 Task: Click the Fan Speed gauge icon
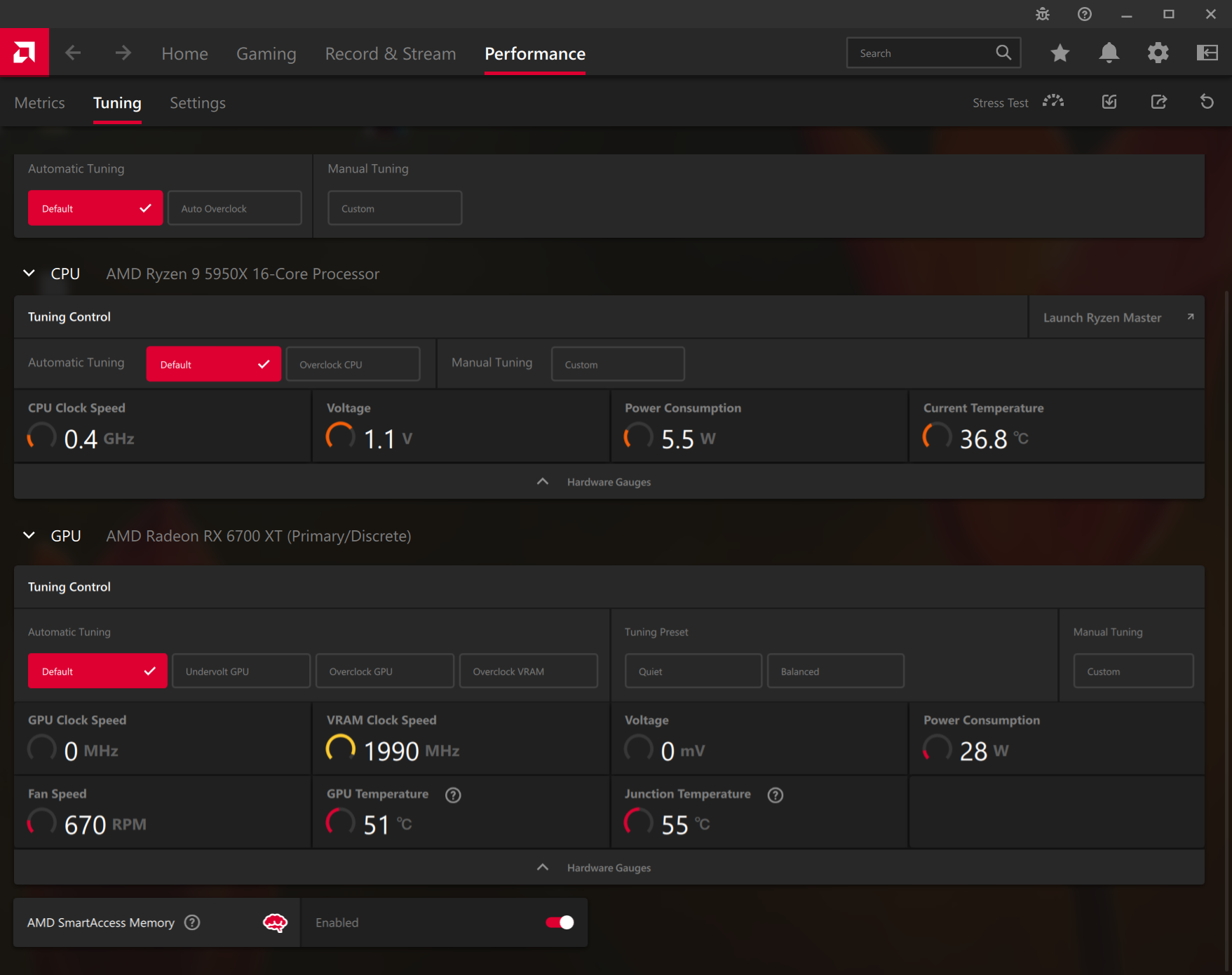(42, 822)
